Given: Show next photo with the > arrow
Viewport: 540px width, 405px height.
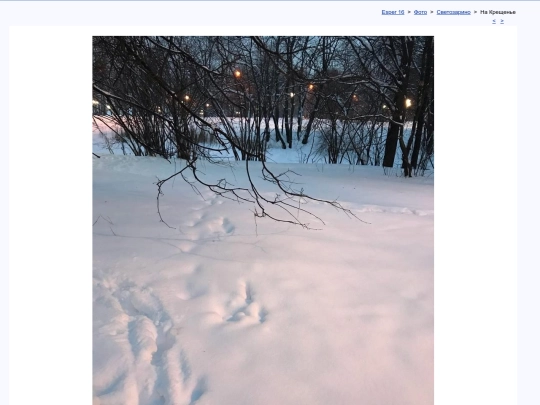Looking at the screenshot, I should 502,21.
